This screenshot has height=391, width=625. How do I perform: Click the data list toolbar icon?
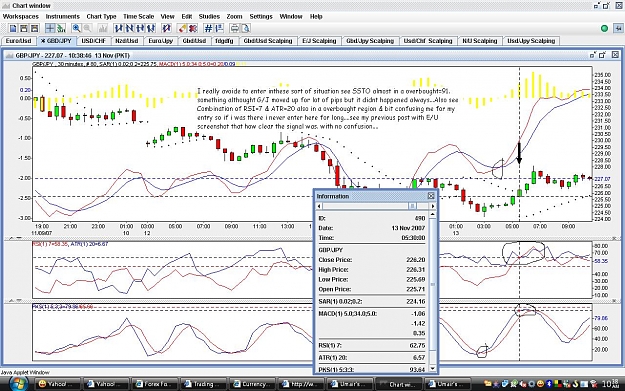[x=219, y=28]
